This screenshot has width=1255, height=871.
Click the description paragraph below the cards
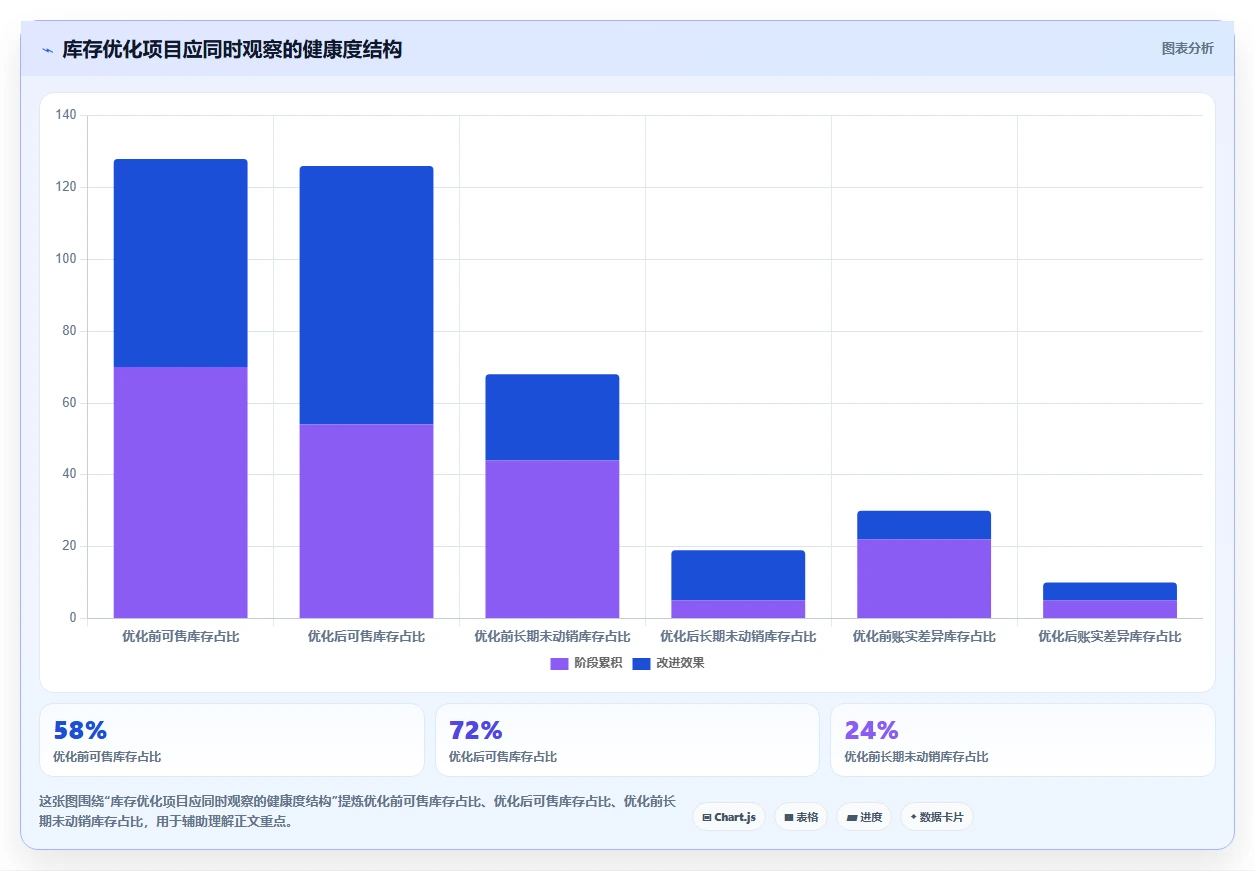click(x=357, y=812)
